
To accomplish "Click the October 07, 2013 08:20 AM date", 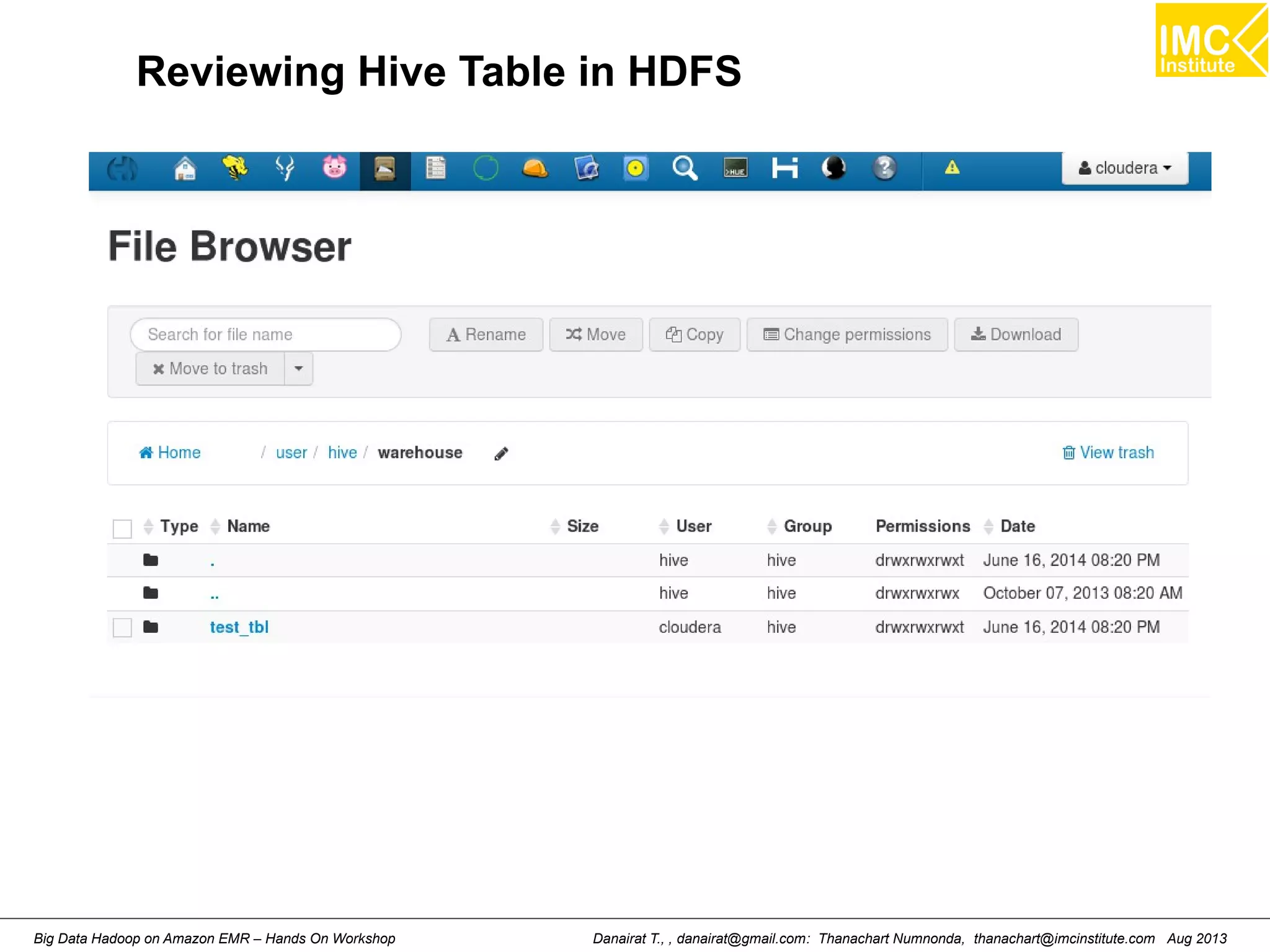I will (x=1082, y=593).
